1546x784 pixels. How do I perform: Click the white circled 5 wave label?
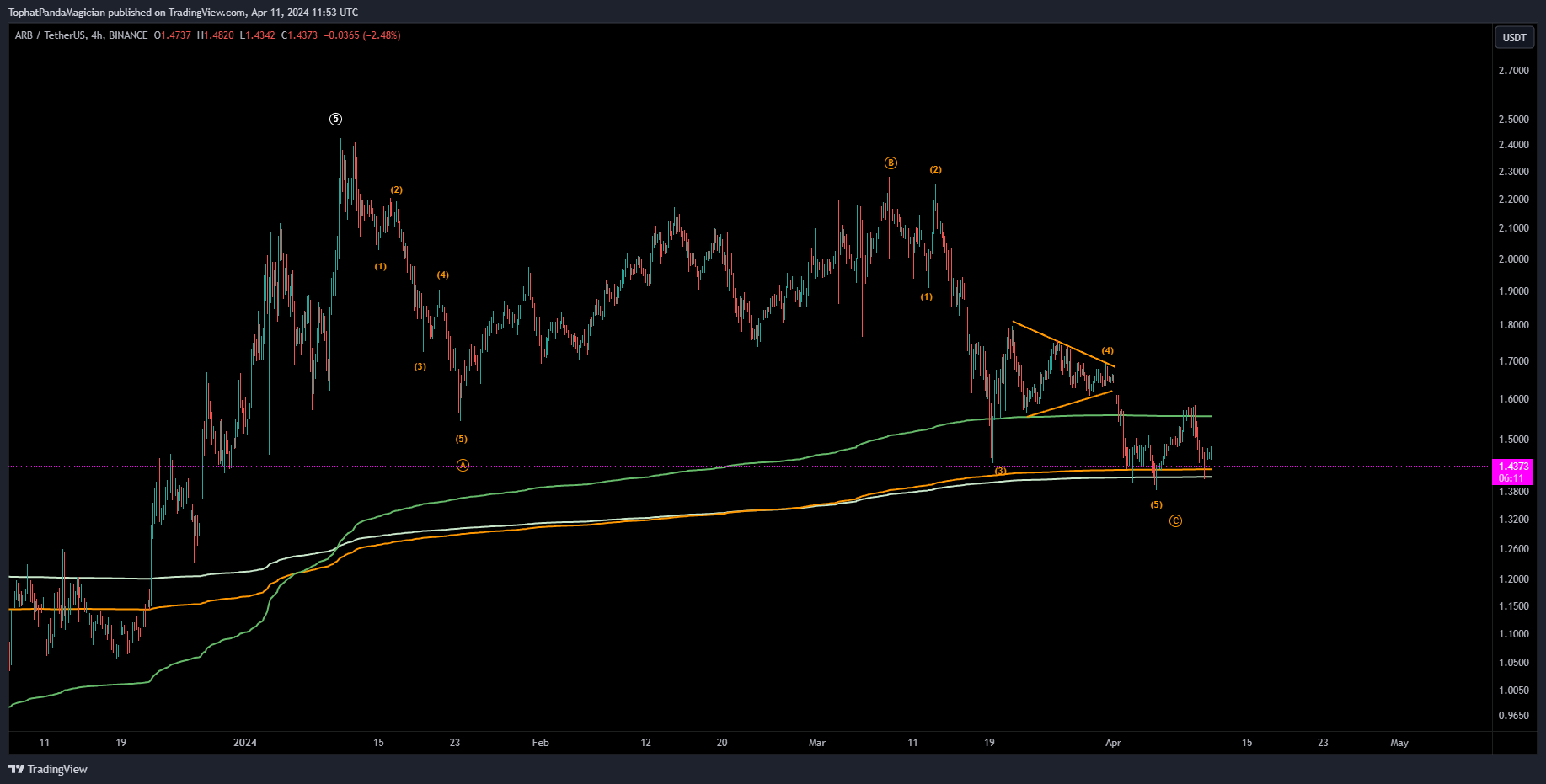[335, 120]
